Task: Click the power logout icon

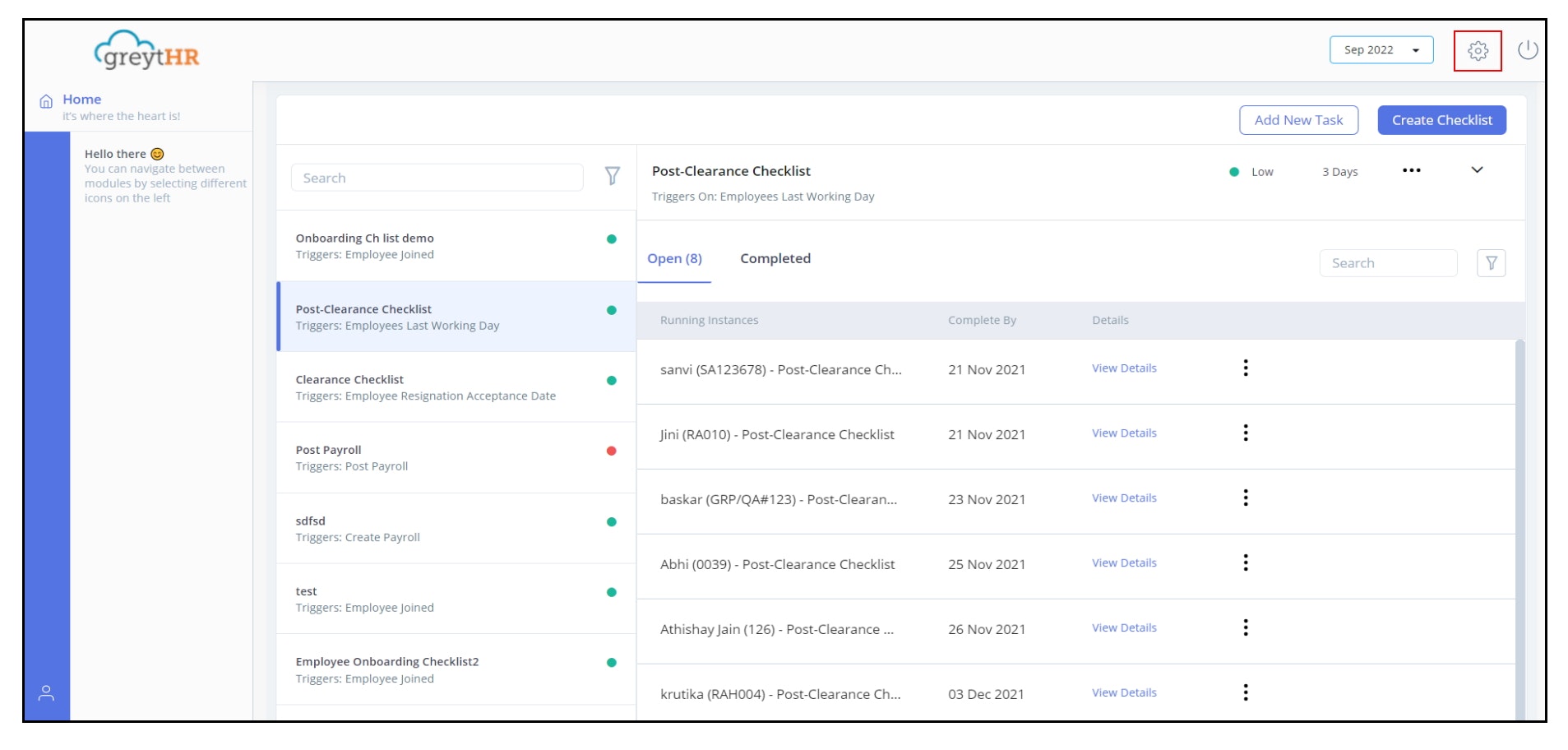Action: pyautogui.click(x=1528, y=50)
